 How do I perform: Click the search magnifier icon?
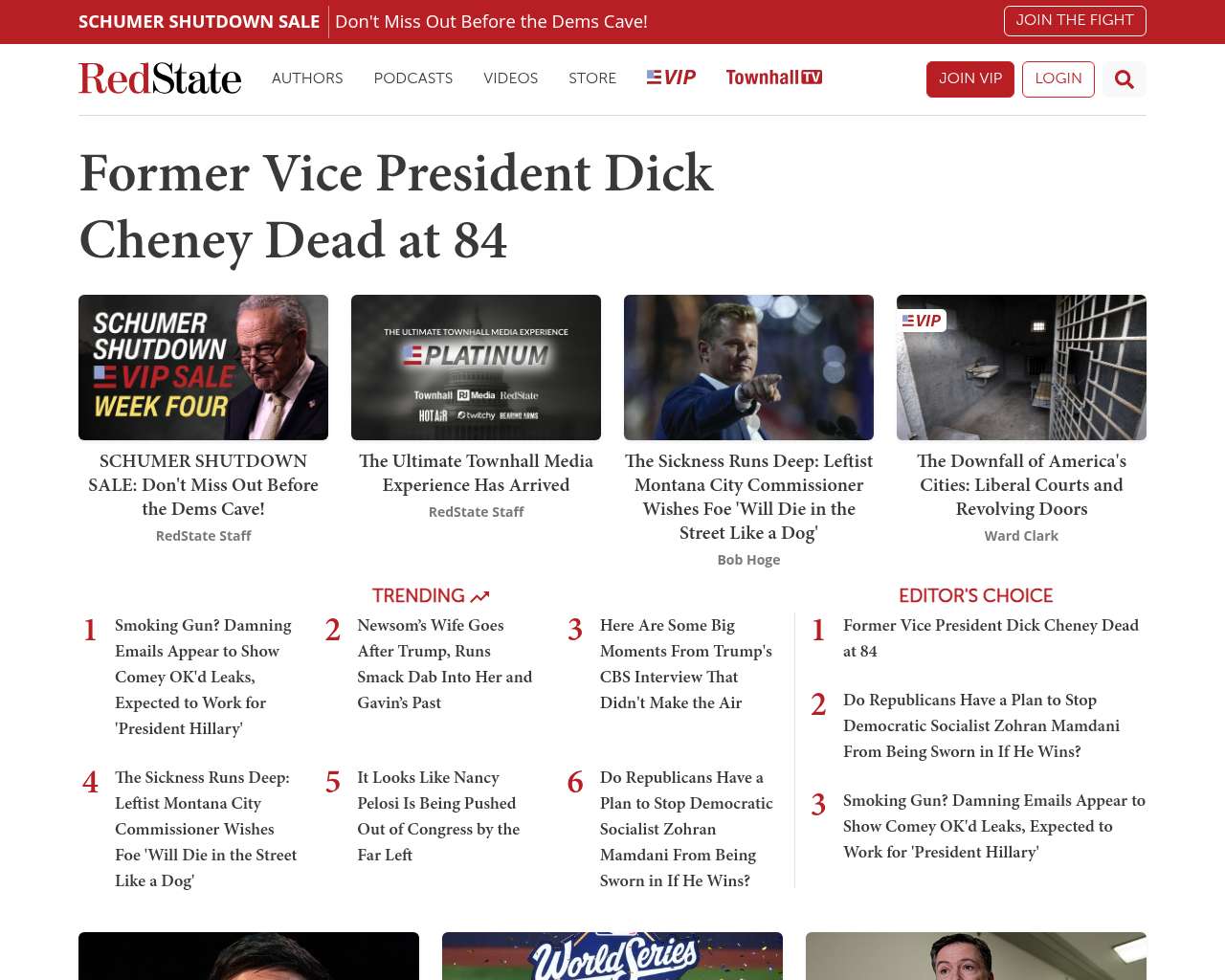[x=1125, y=79]
